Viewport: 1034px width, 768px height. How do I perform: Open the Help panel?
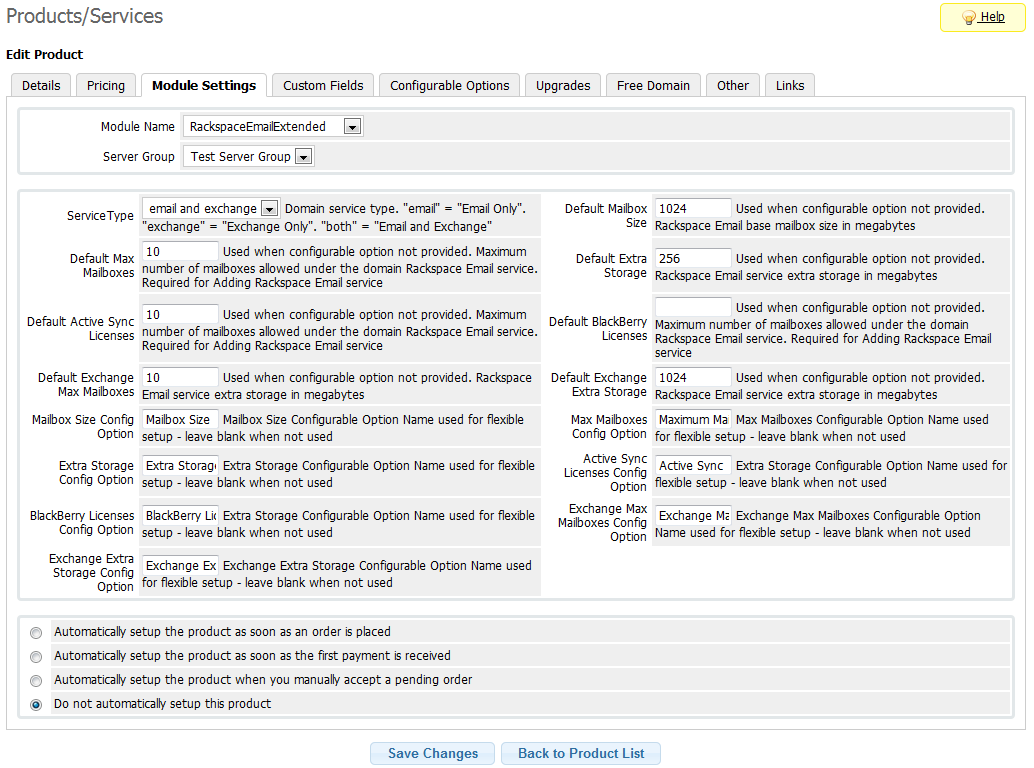pos(981,17)
